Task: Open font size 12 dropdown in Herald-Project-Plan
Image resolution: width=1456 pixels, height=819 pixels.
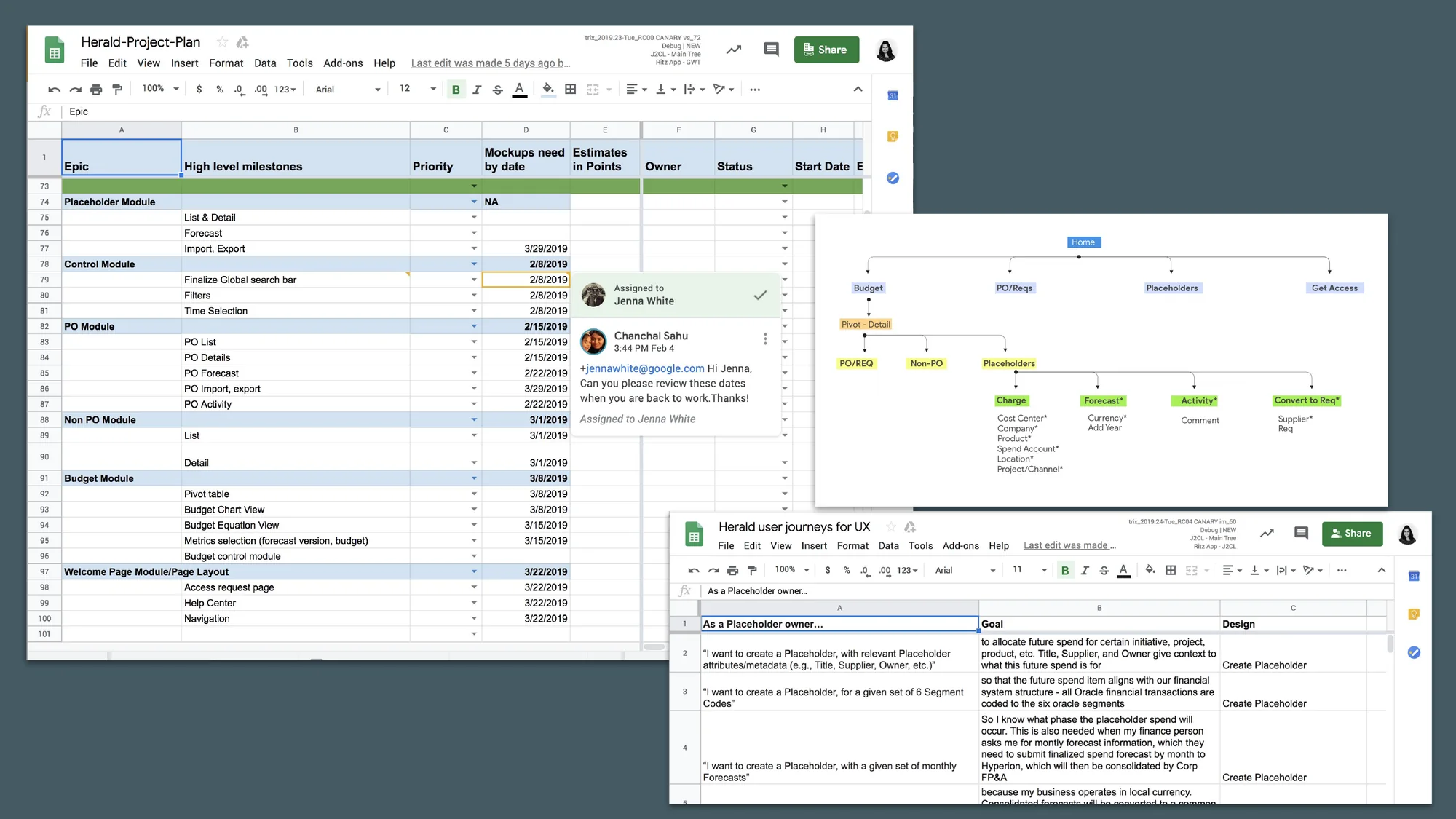Action: tap(417, 89)
